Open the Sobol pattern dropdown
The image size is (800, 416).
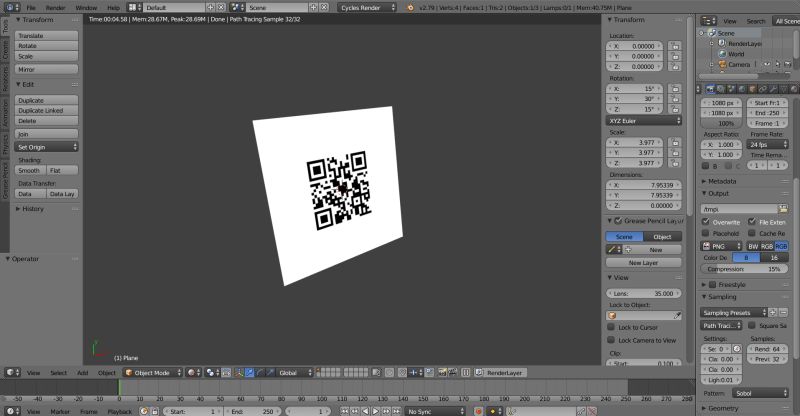760,394
